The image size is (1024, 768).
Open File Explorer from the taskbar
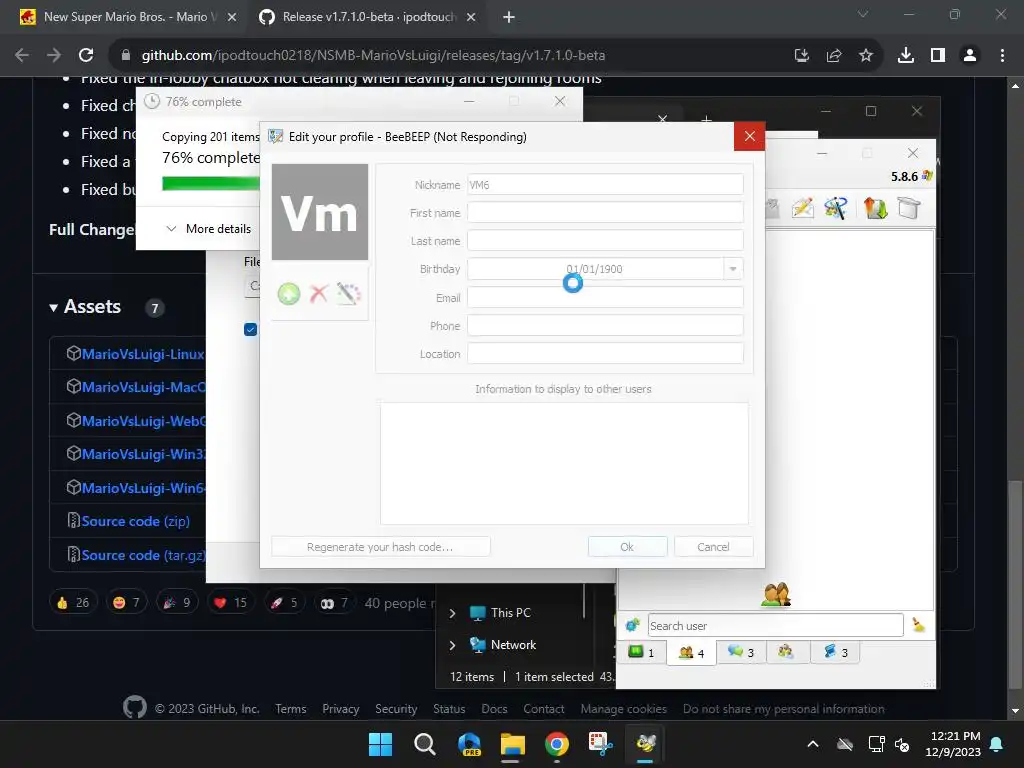tap(513, 744)
